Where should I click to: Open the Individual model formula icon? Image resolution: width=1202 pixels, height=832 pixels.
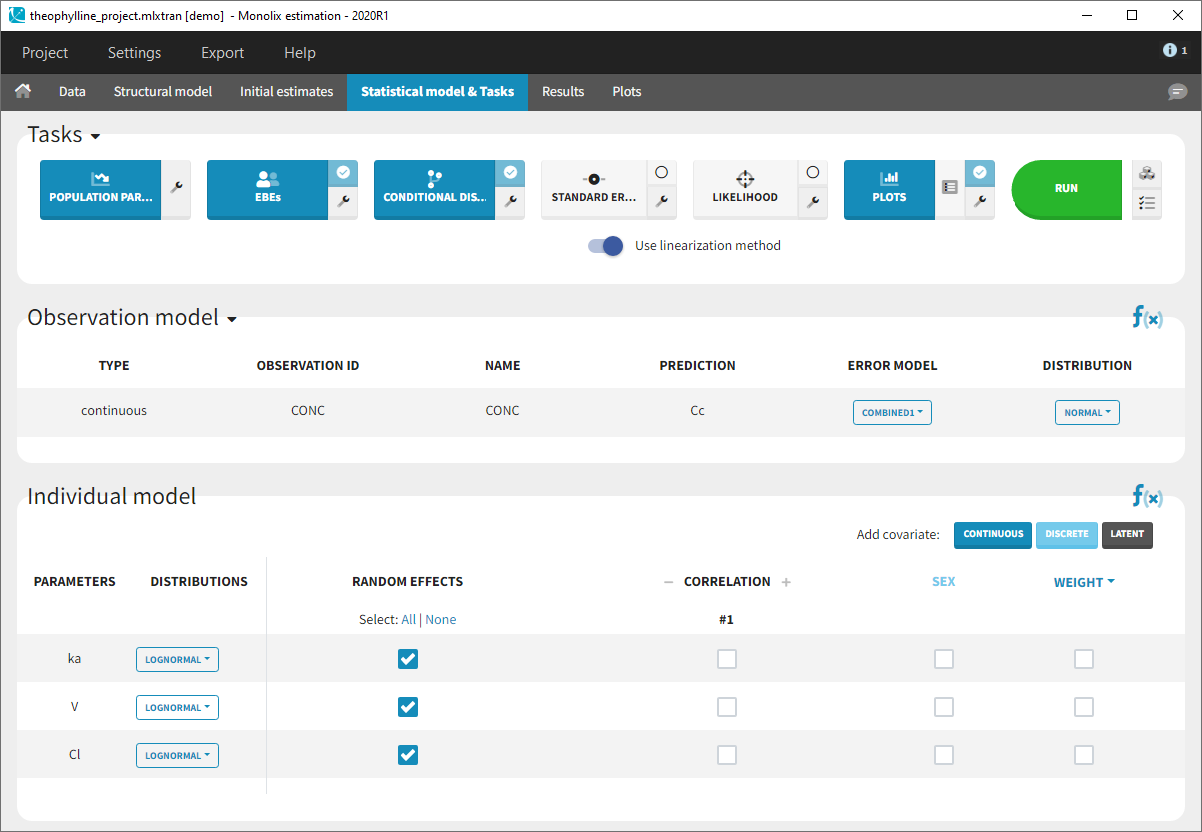click(x=1147, y=496)
